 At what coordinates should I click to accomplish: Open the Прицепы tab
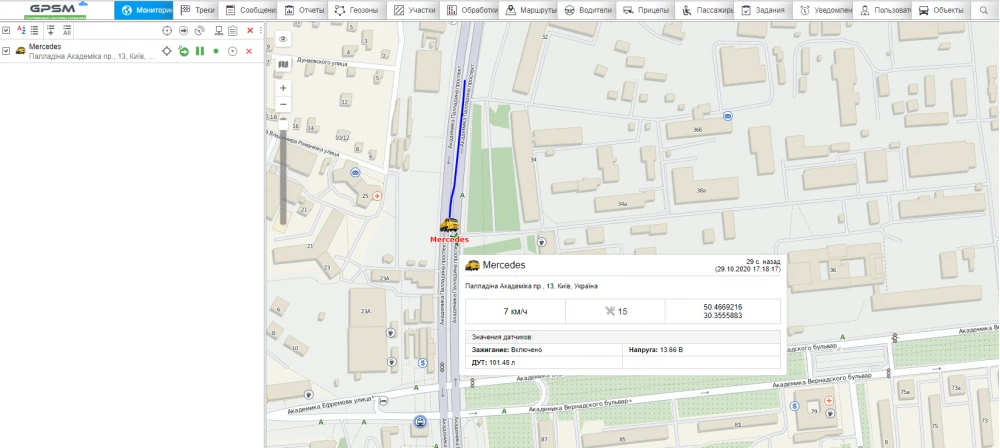point(645,10)
